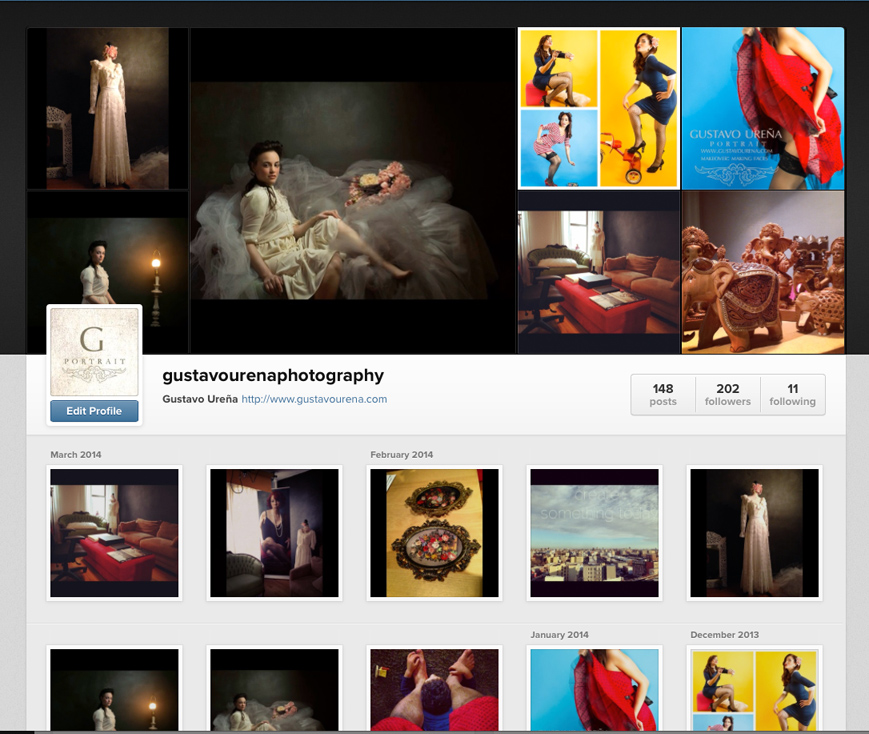View the 148 posts count
Viewport: 869px width, 734px height.
663,394
